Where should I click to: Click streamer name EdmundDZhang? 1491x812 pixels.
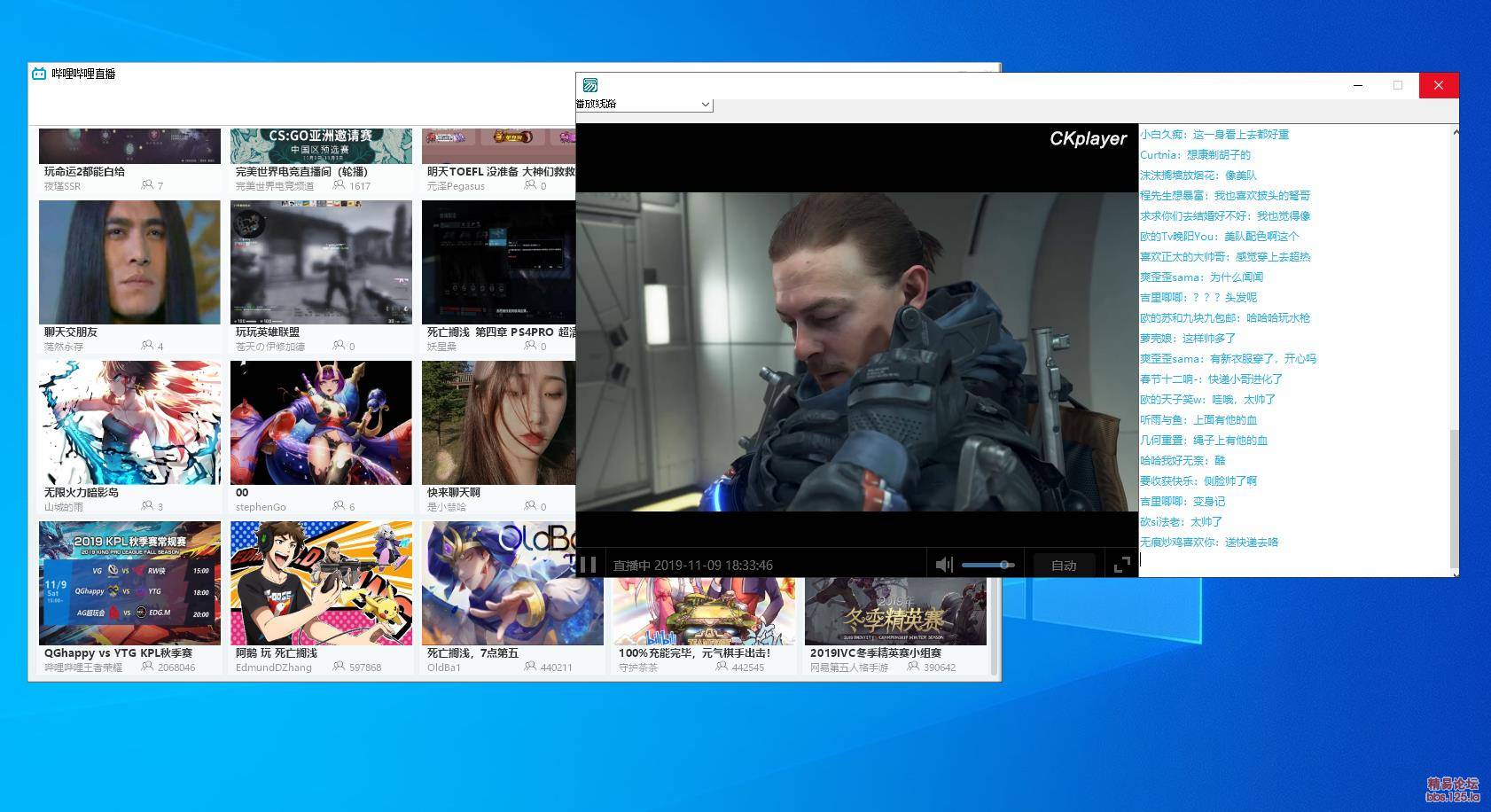(274, 668)
